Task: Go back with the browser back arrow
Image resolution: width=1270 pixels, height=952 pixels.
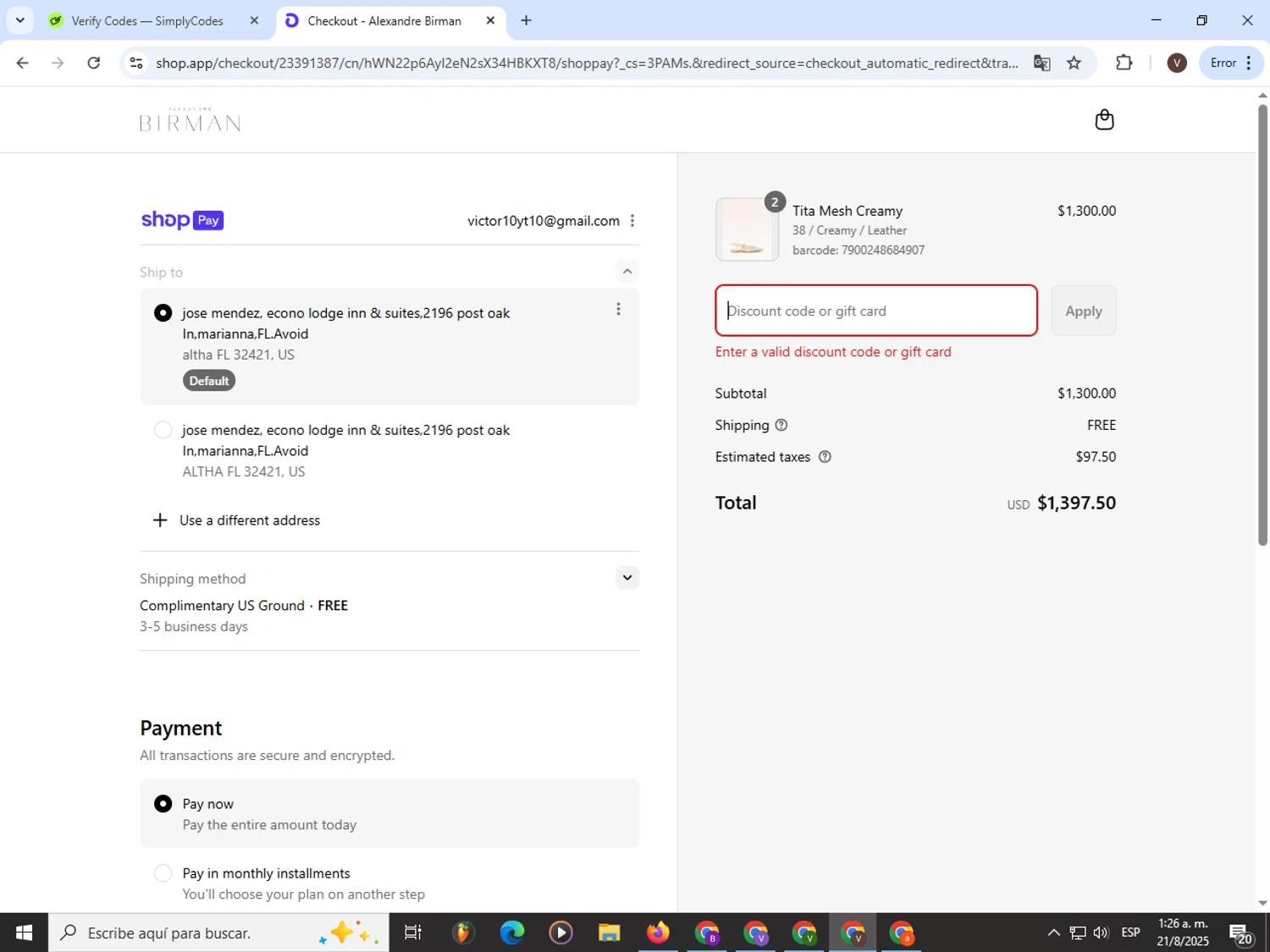Action: (x=23, y=63)
